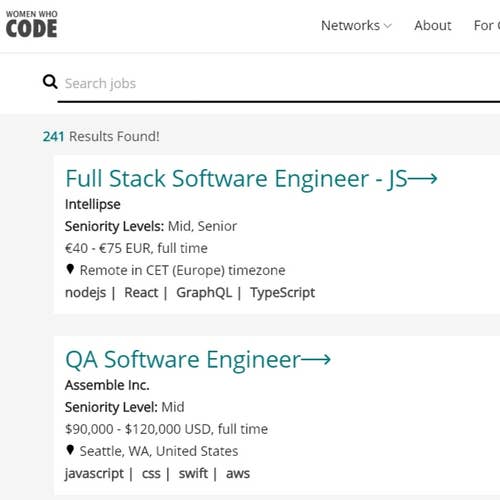Select the React tag
The width and height of the screenshot is (500, 500).
[x=141, y=292]
